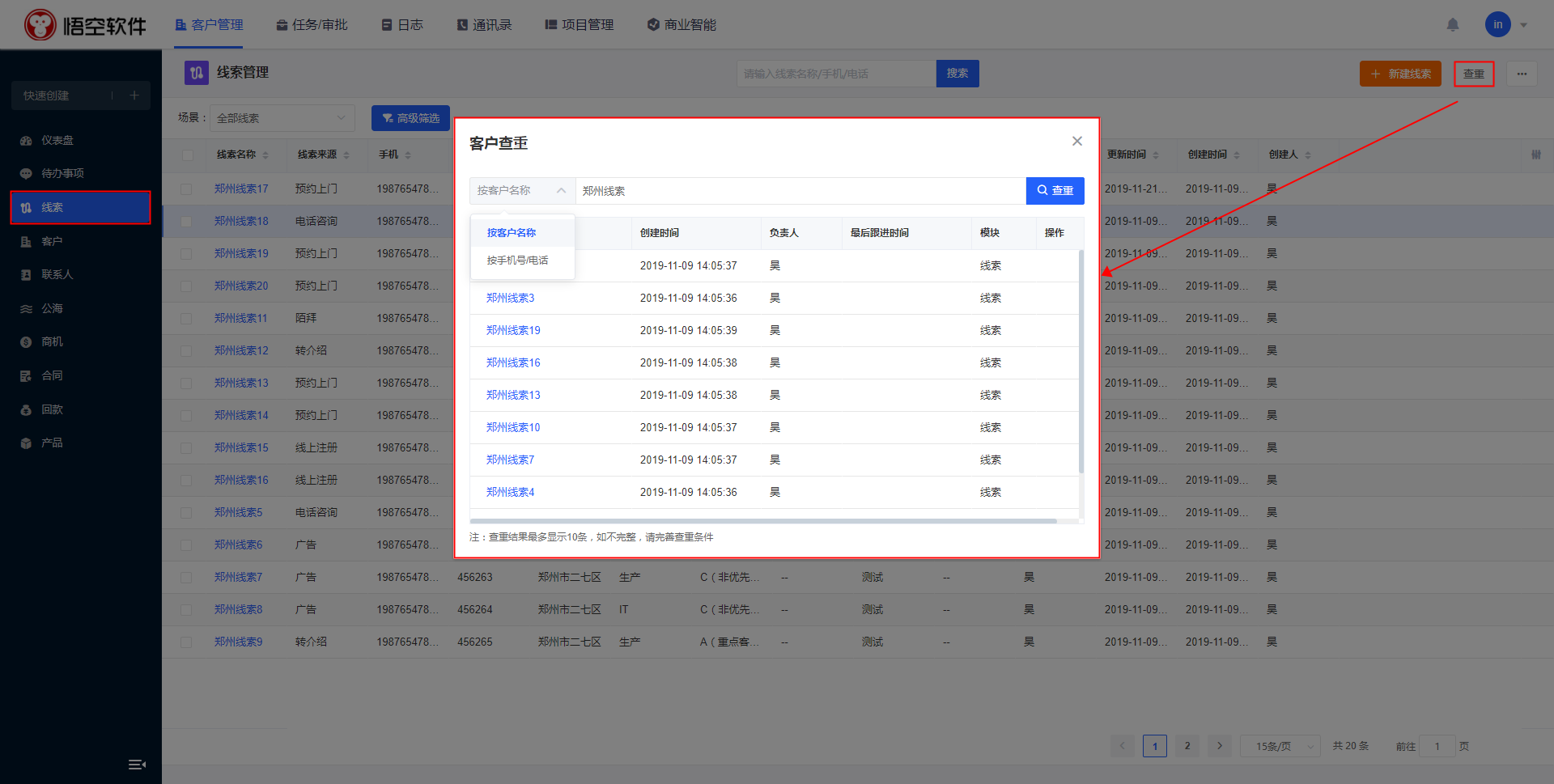Check the box beside 郑州线索9

click(x=187, y=642)
